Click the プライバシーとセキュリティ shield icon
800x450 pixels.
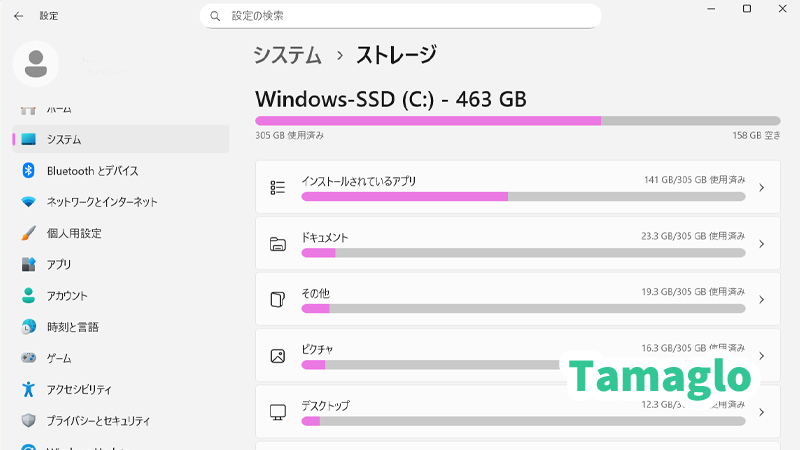click(x=28, y=420)
